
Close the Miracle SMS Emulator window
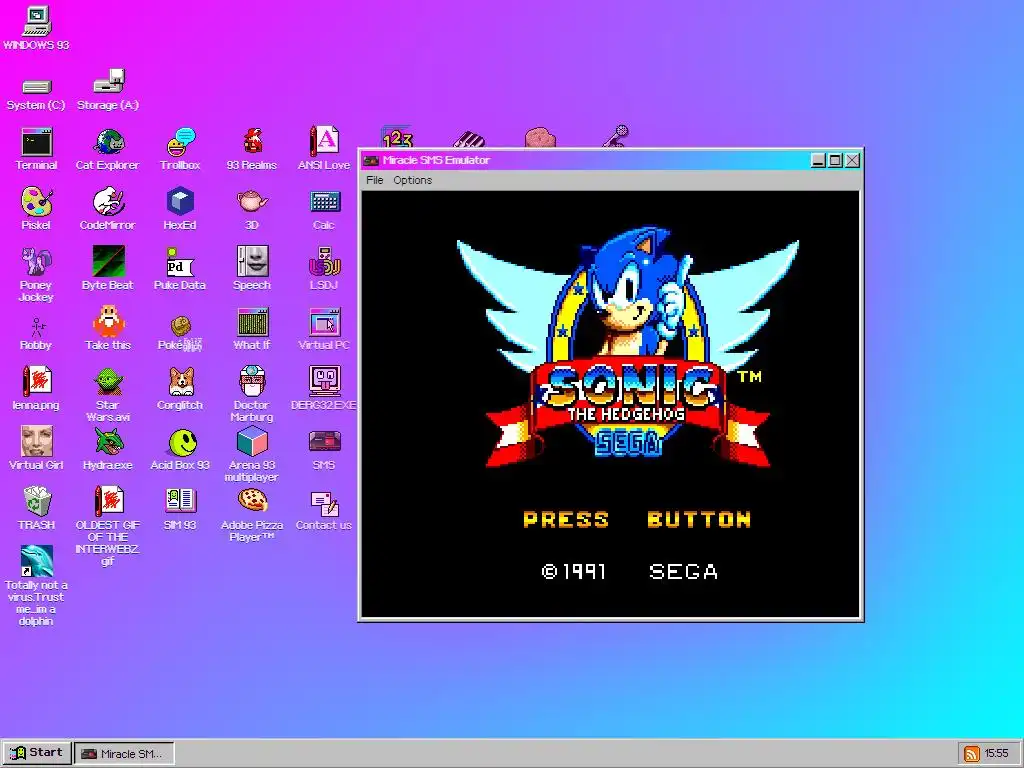tap(852, 161)
